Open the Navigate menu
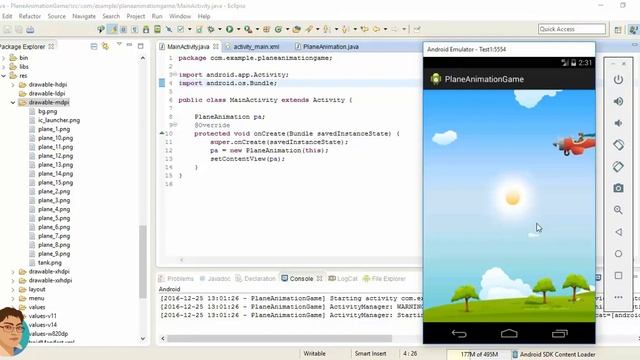 84,16
